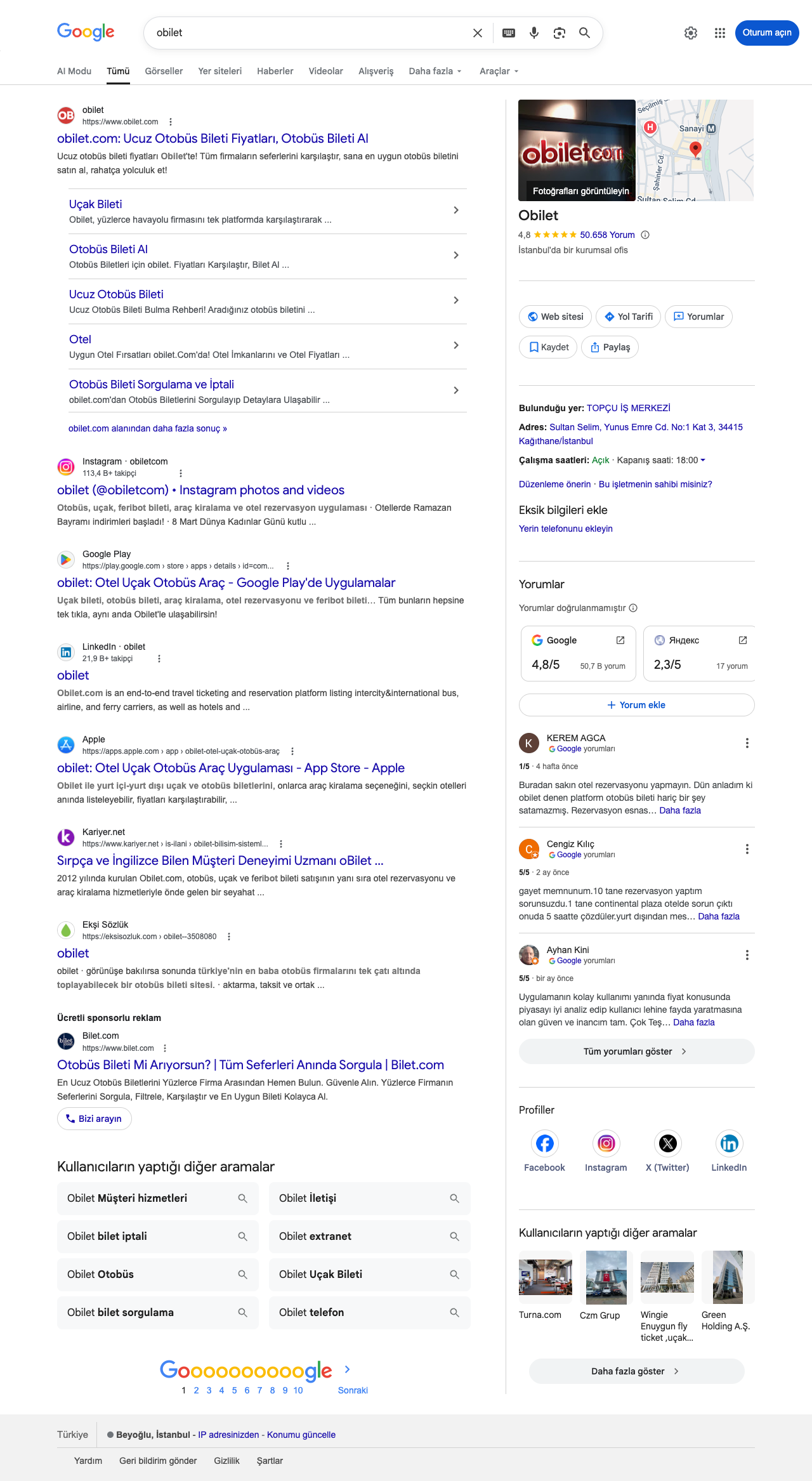812x1481 pixels.
Task: Click the Oturum açın button
Action: coord(767,33)
